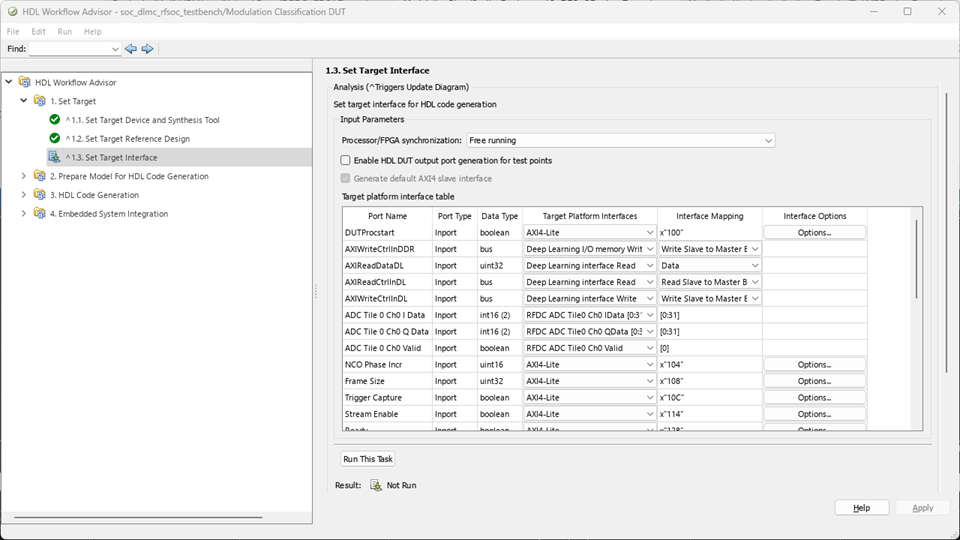Expand the HDL Code Generation tree node

click(24, 195)
